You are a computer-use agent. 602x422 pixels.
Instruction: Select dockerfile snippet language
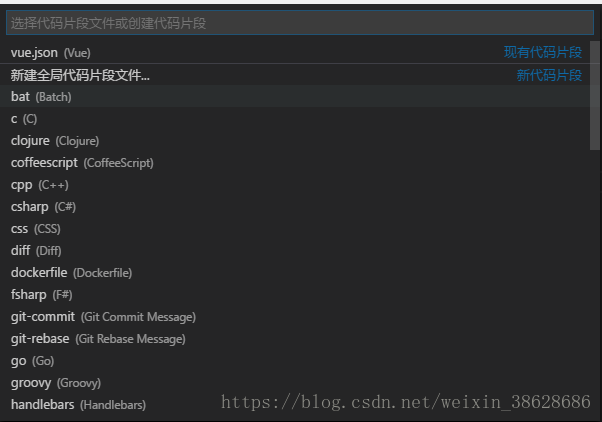pos(71,273)
